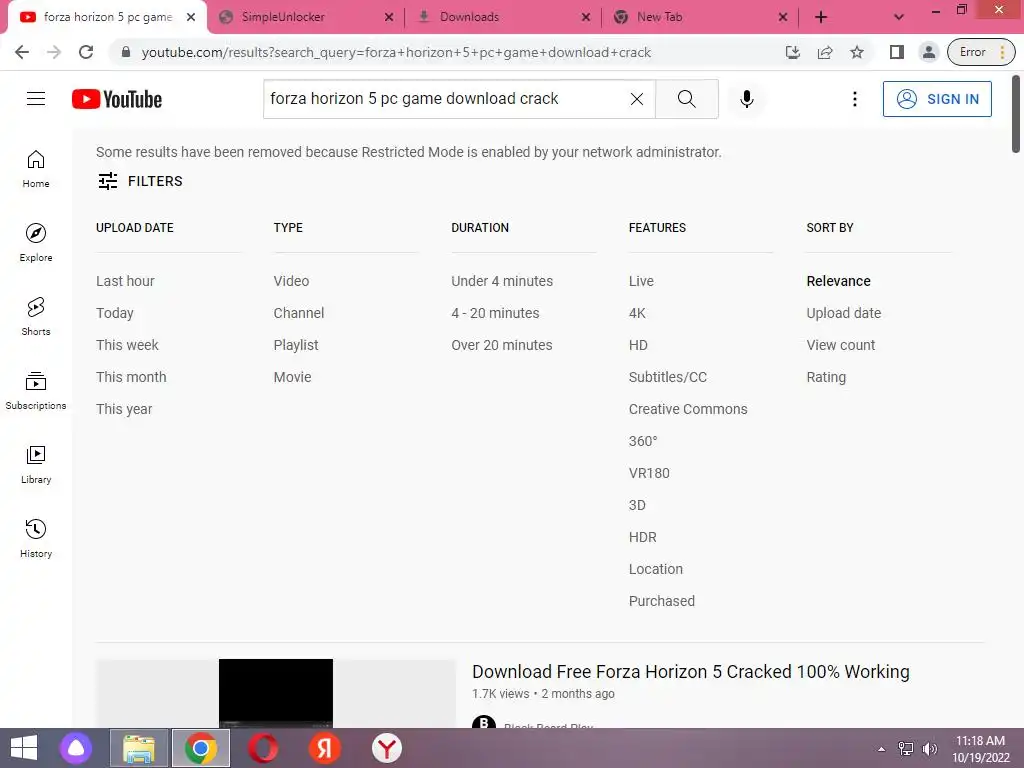Open the Chrome profile avatar
Viewport: 1024px width, 768px height.
[x=928, y=52]
